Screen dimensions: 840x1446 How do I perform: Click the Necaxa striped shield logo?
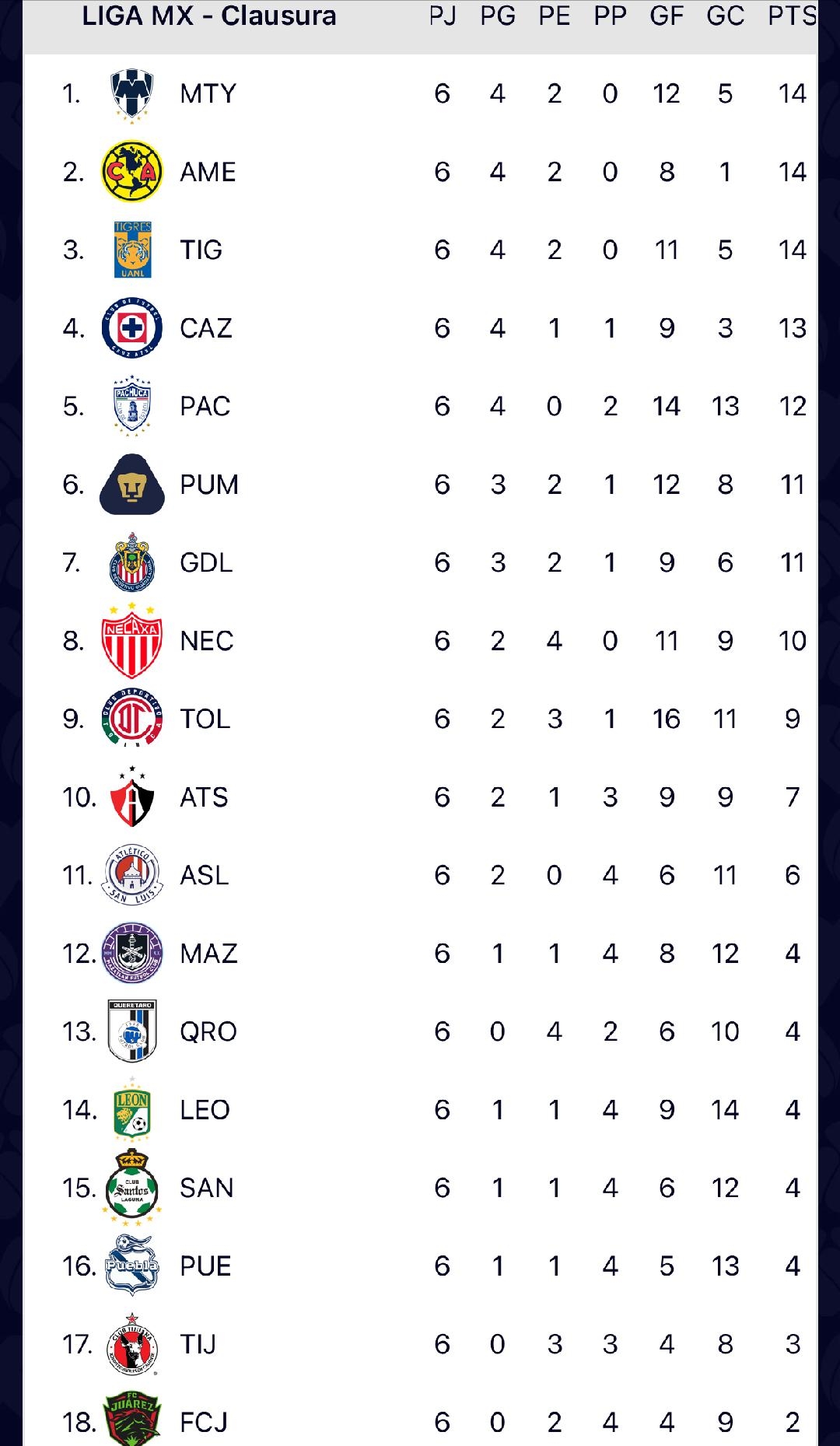tap(131, 641)
